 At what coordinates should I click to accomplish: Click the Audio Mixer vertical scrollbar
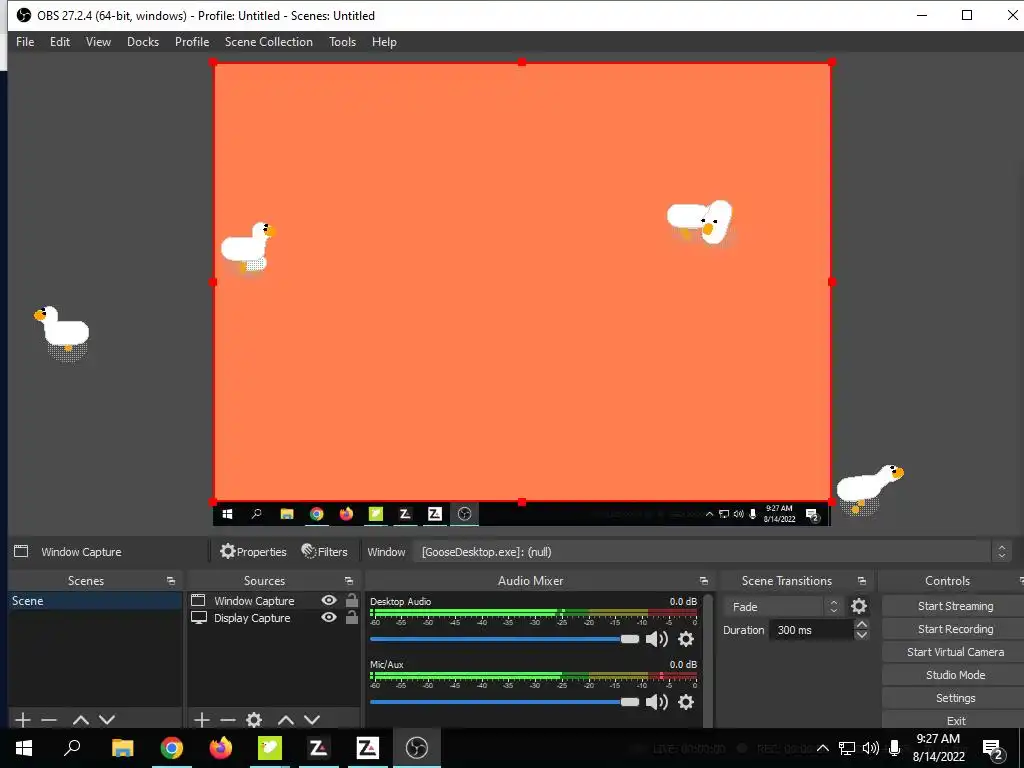click(x=709, y=660)
